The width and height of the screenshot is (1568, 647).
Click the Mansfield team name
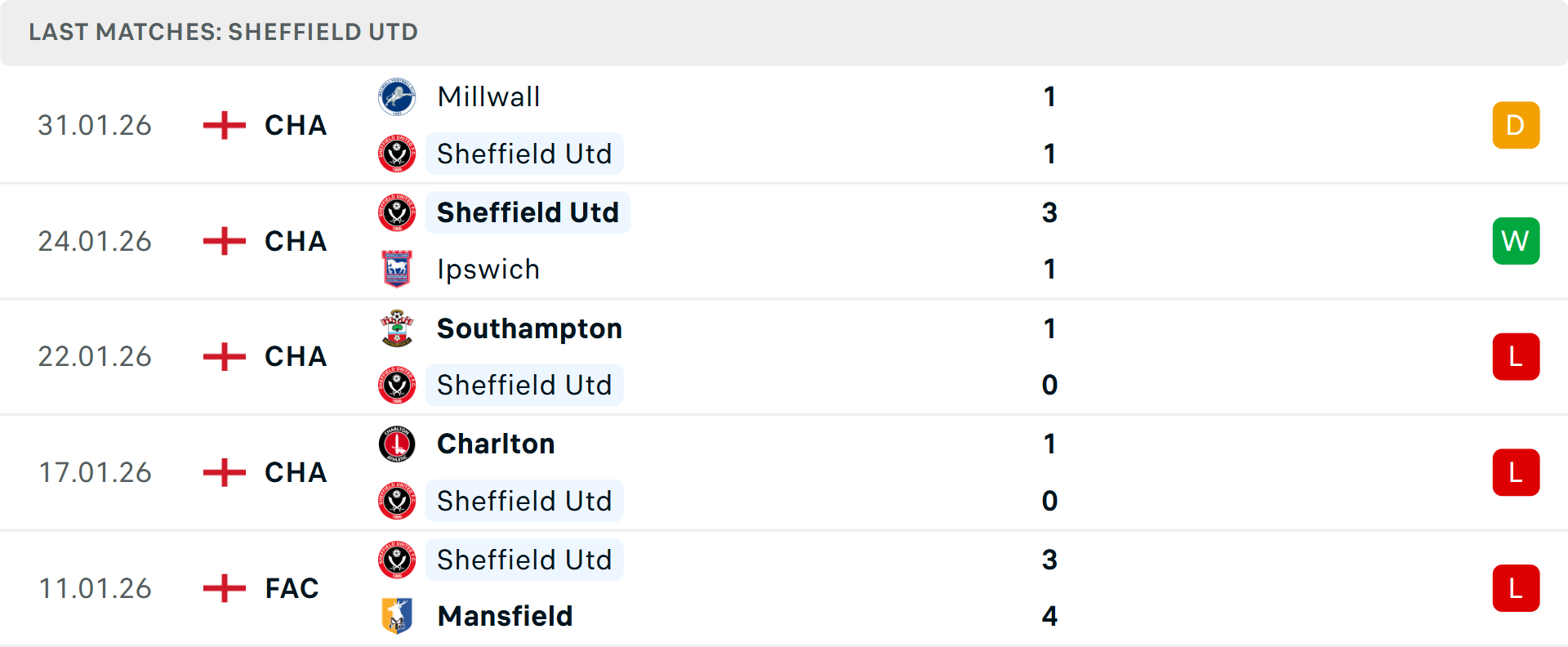(x=505, y=616)
